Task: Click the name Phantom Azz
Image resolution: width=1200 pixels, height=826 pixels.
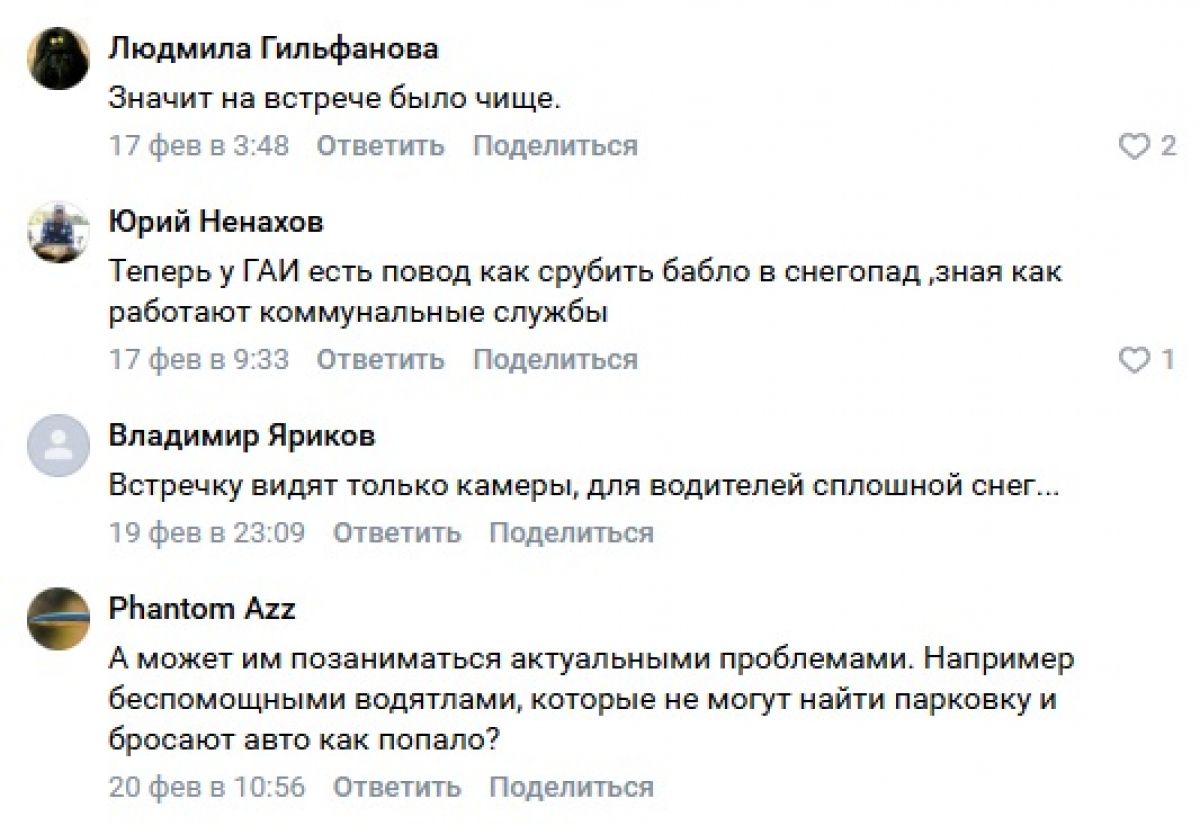Action: point(202,608)
